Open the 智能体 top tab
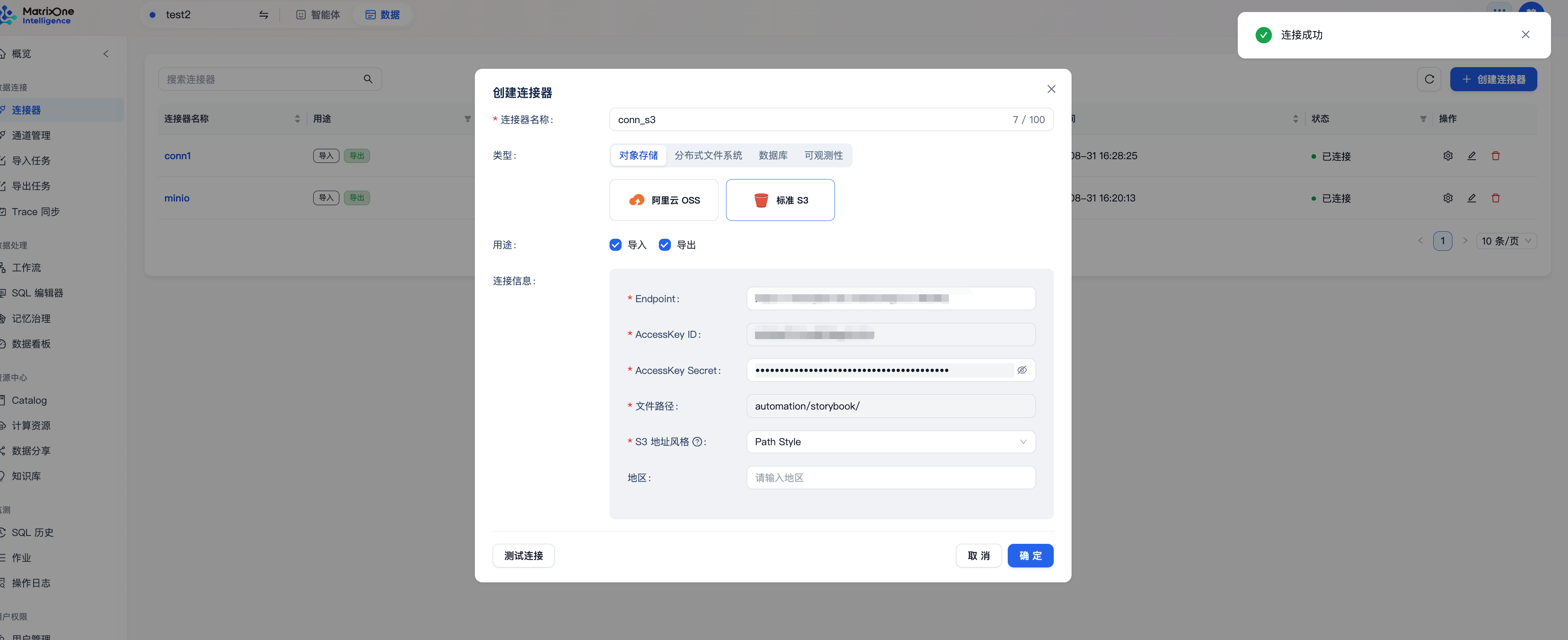 coord(318,15)
